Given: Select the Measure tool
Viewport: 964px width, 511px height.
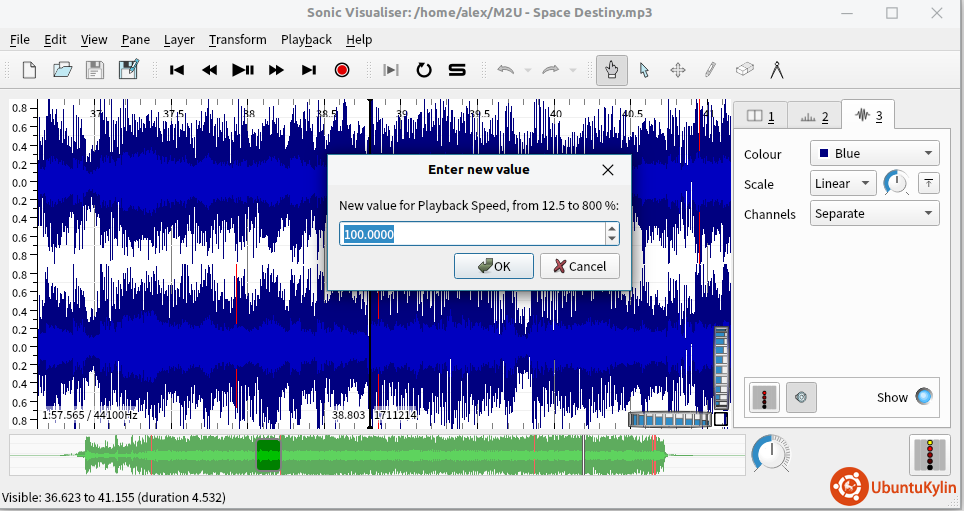Looking at the screenshot, I should 776,70.
